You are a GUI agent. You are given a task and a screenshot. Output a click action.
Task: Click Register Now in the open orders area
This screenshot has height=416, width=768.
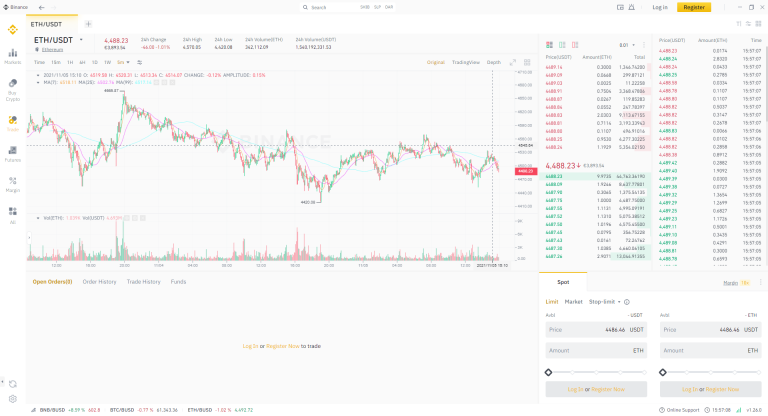pyautogui.click(x=283, y=346)
